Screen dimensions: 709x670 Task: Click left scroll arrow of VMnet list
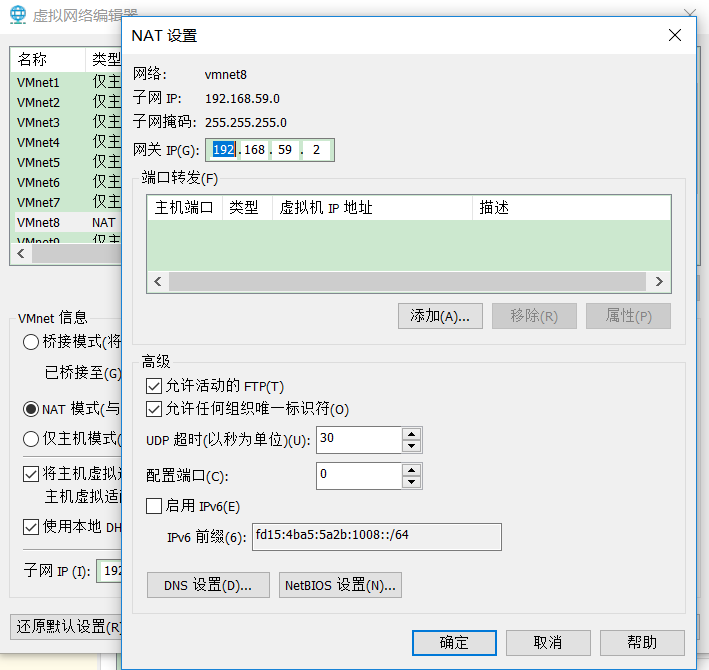(x=21, y=254)
